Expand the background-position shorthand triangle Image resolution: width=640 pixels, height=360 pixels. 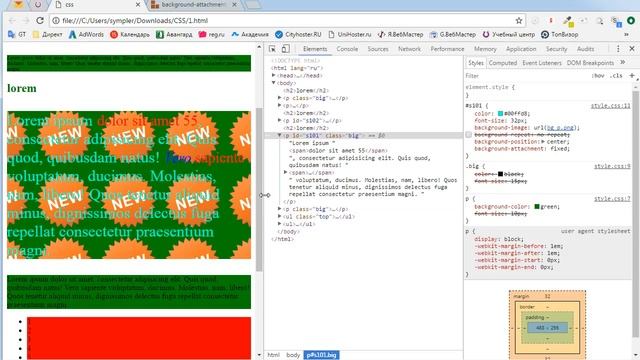coord(543,142)
